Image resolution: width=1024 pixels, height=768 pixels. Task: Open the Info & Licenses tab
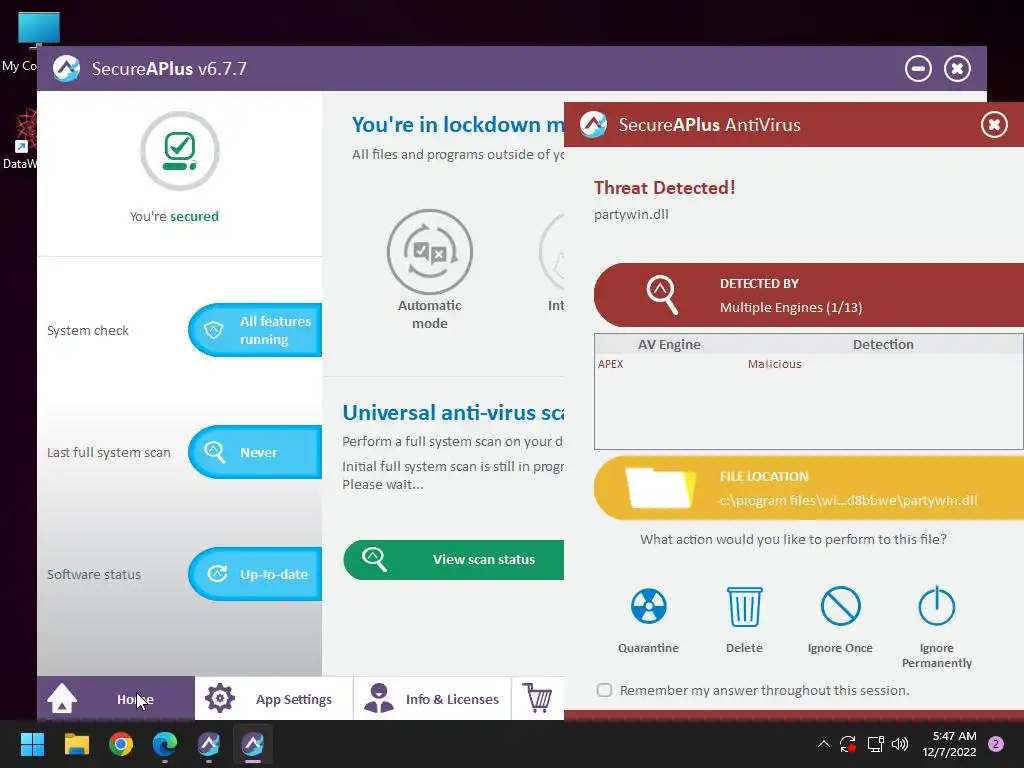[x=432, y=699]
